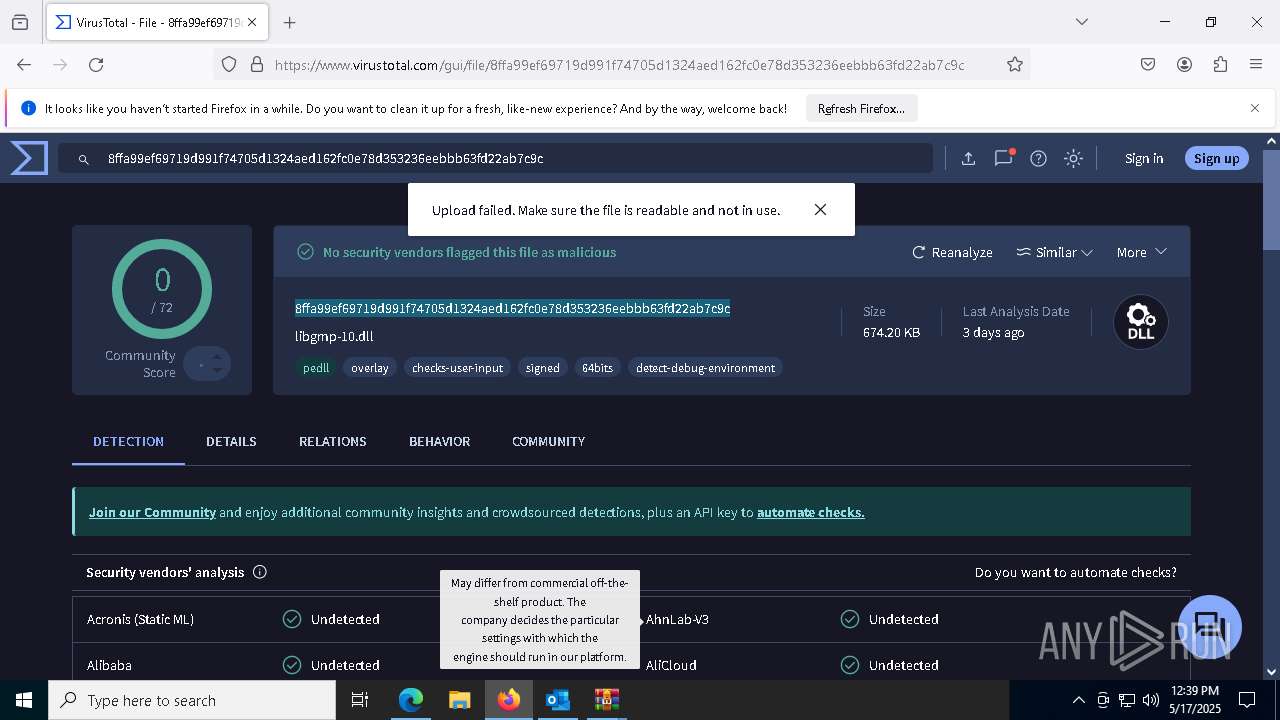
Task: Open the notifications chat icon with red dot
Action: tap(1003, 158)
